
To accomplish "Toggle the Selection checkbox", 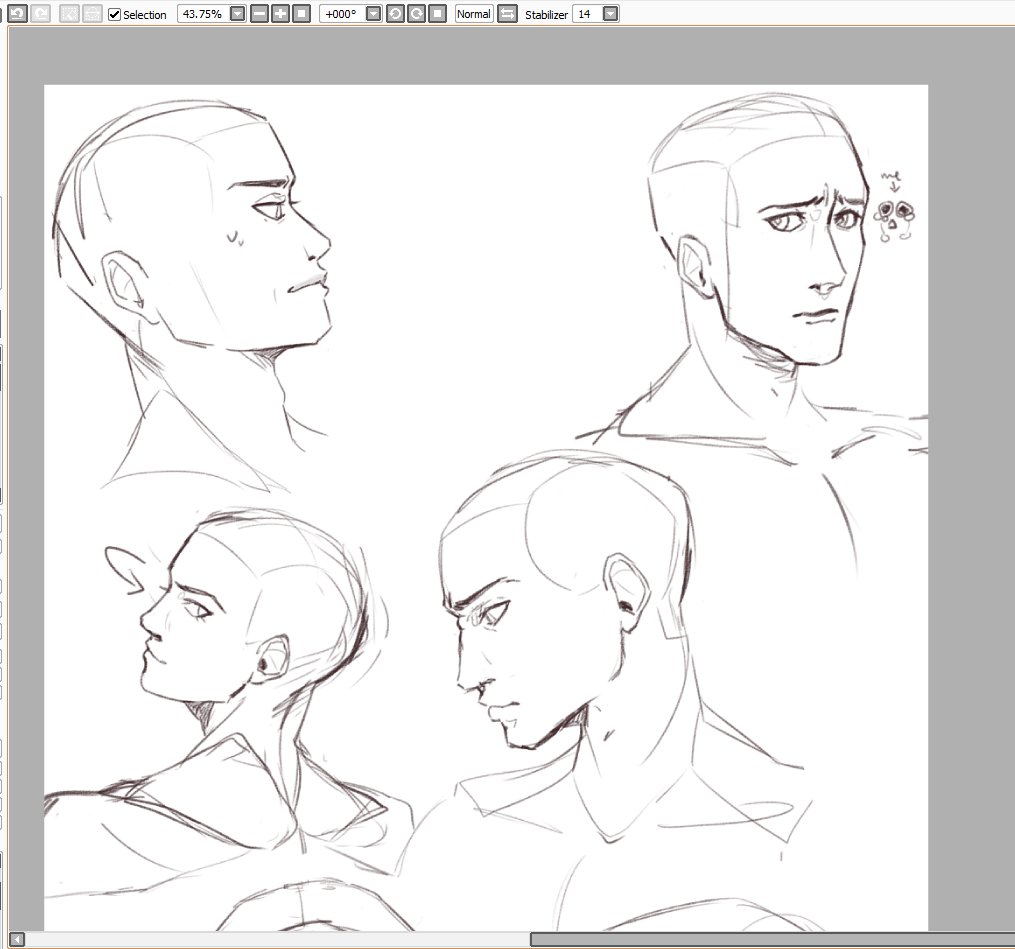I will [115, 14].
